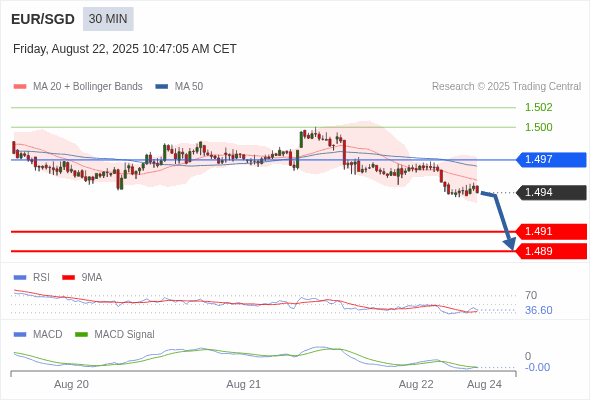Click the MA 20 + Bollinger Bands legend swatch

point(20,87)
